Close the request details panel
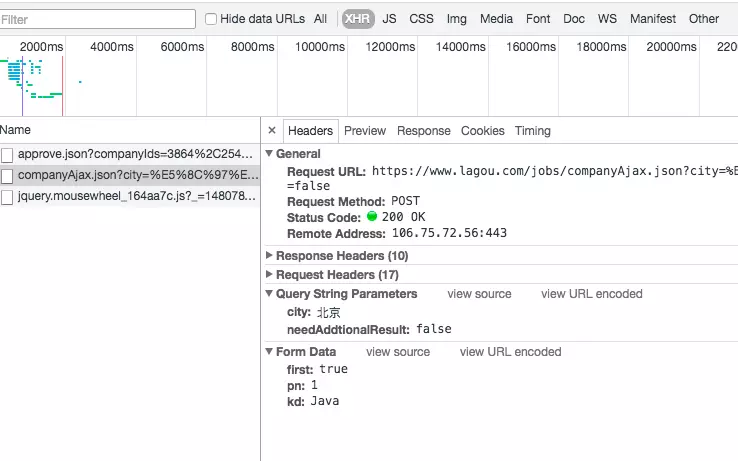 (x=272, y=131)
